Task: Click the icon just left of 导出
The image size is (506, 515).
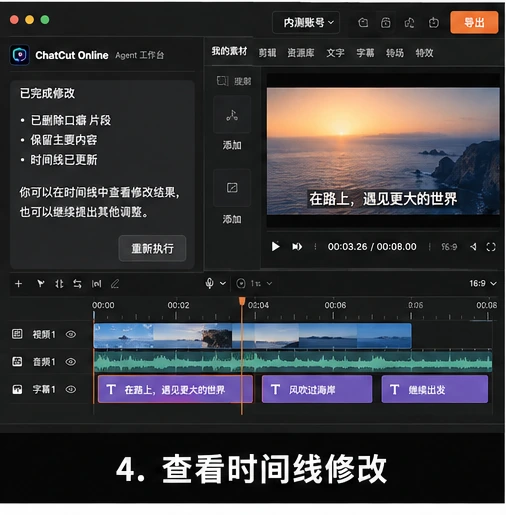Action: (x=433, y=23)
